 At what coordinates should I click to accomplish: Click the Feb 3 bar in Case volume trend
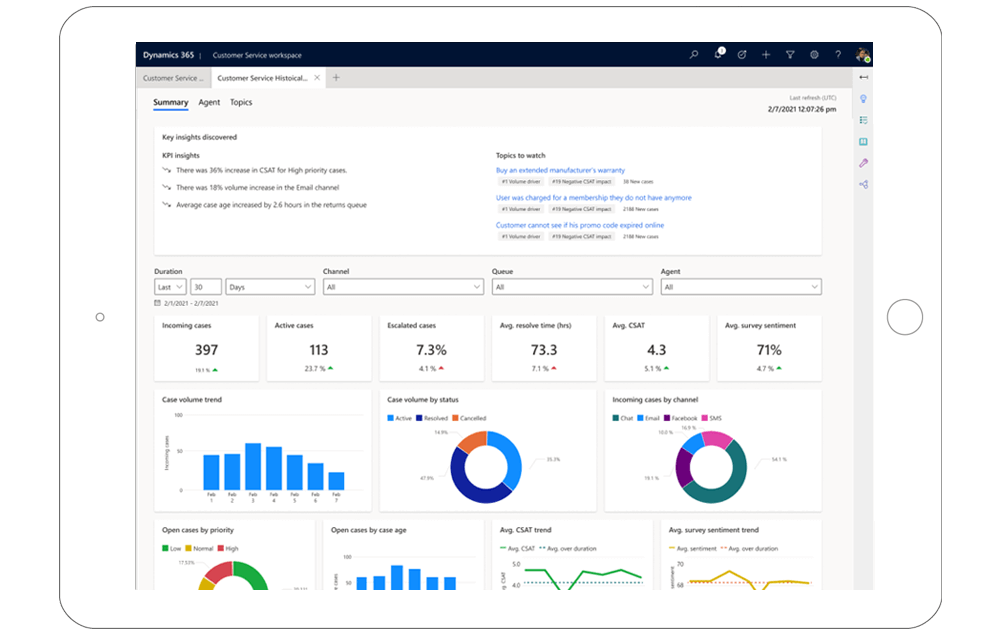point(253,467)
